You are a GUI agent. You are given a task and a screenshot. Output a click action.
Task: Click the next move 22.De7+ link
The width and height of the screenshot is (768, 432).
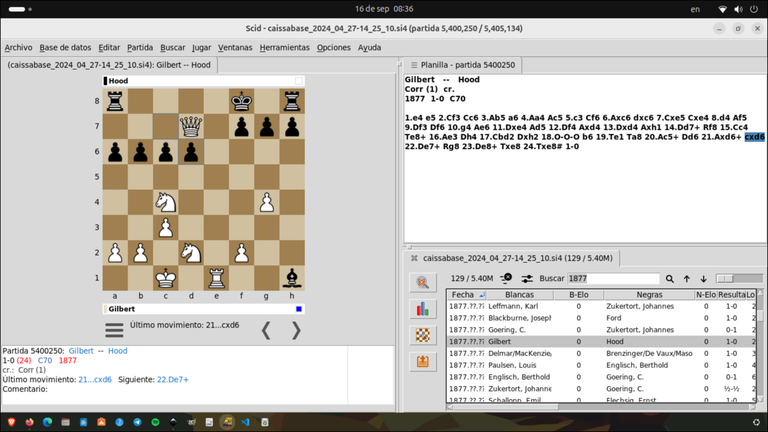pyautogui.click(x=172, y=380)
